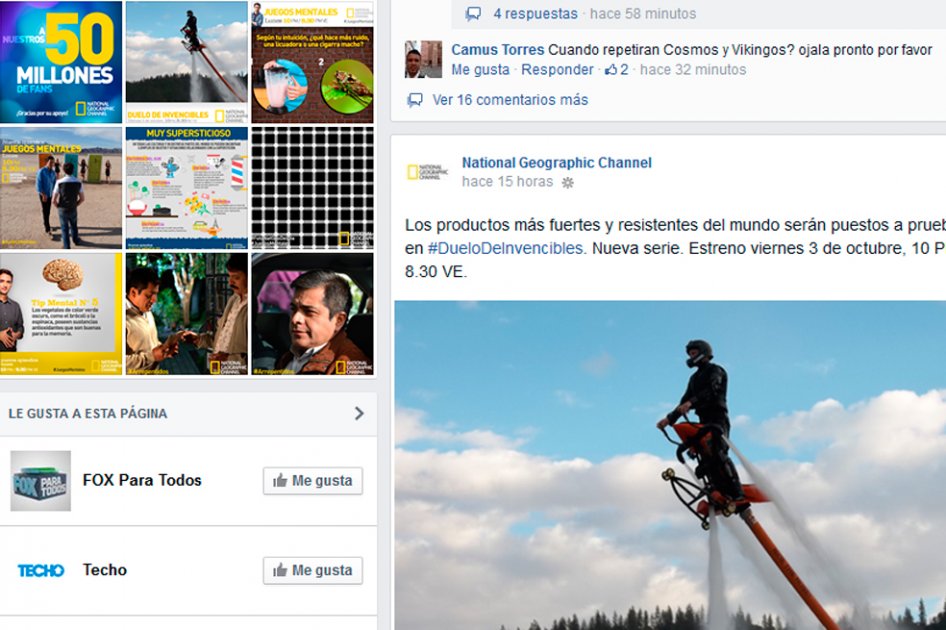
Task: Click the replies speech bubble icon beside 4 respuestas
Action: pyautogui.click(x=474, y=14)
